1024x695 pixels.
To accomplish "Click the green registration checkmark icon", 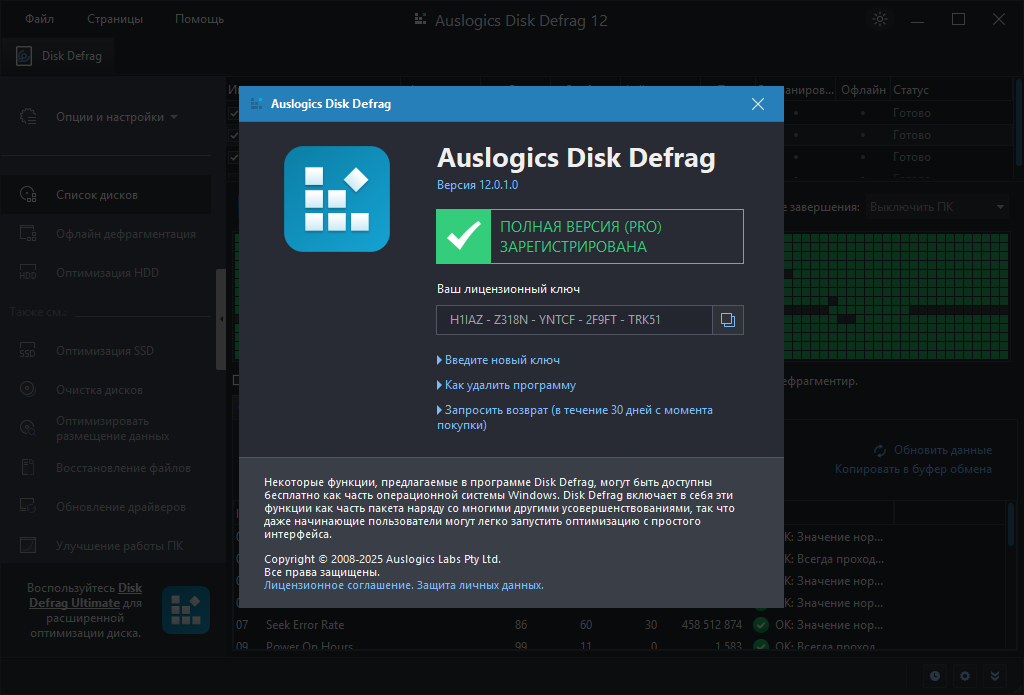I will 464,236.
